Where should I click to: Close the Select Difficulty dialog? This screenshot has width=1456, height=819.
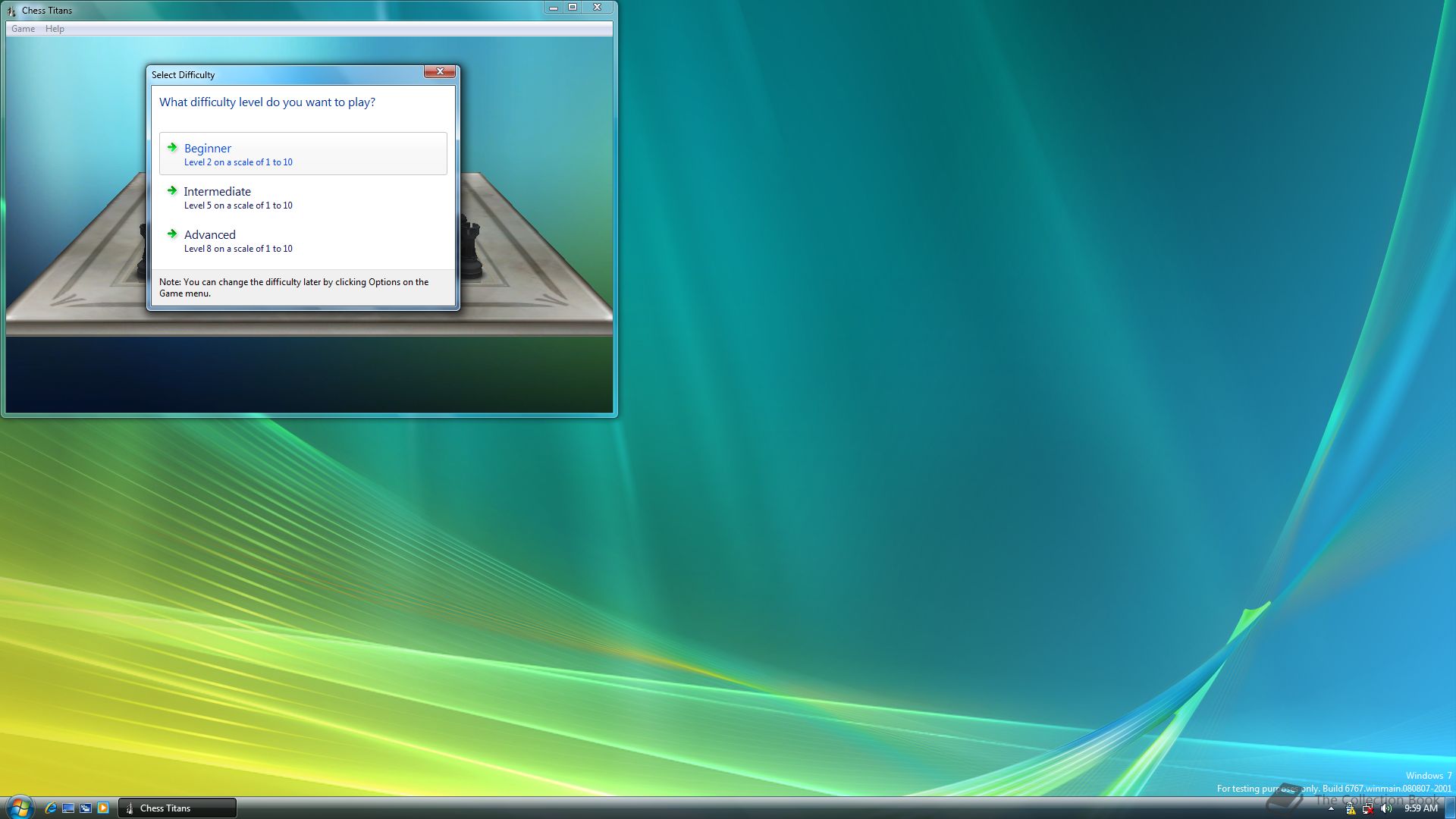440,71
